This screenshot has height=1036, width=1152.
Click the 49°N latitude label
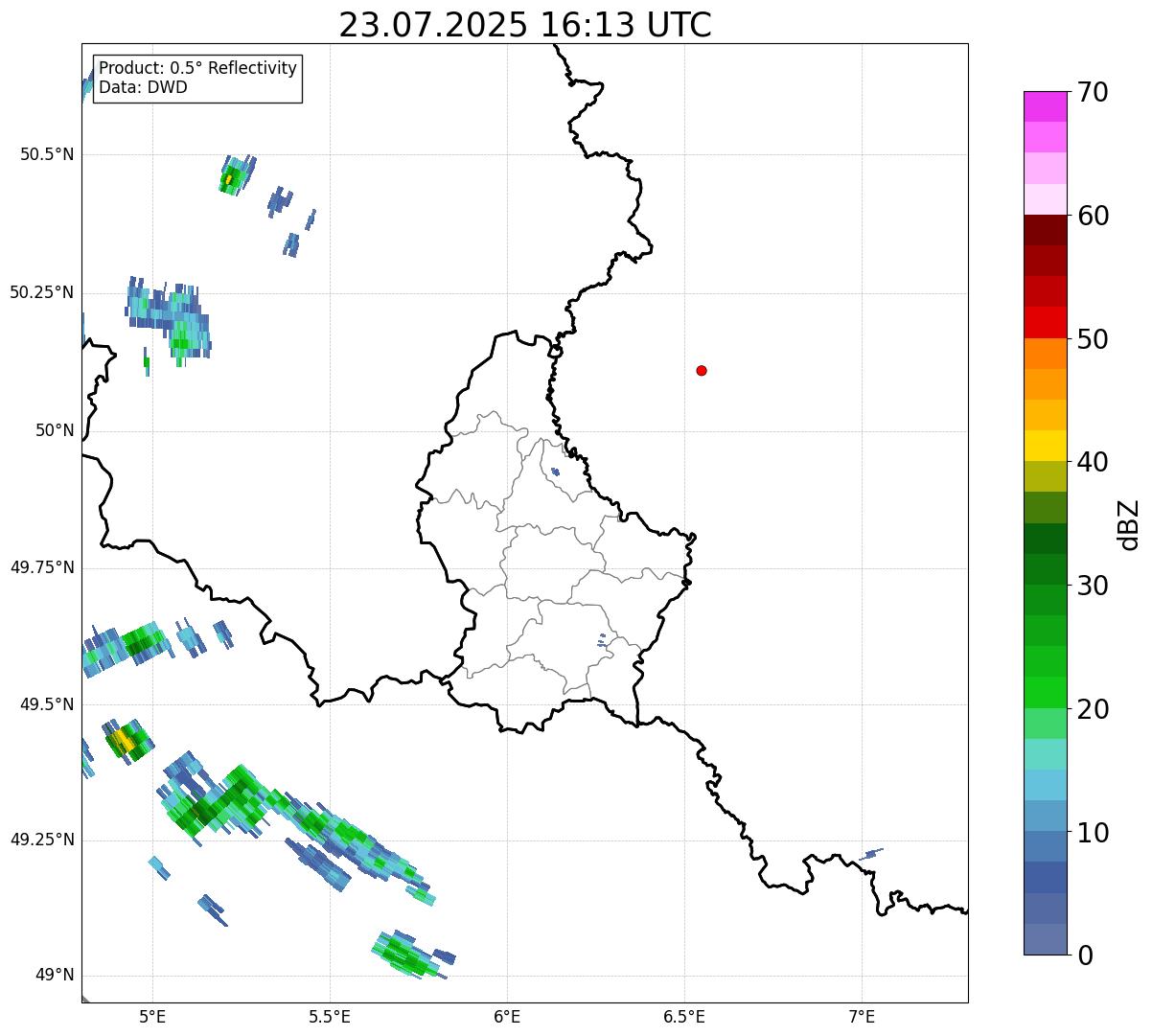tap(54, 976)
